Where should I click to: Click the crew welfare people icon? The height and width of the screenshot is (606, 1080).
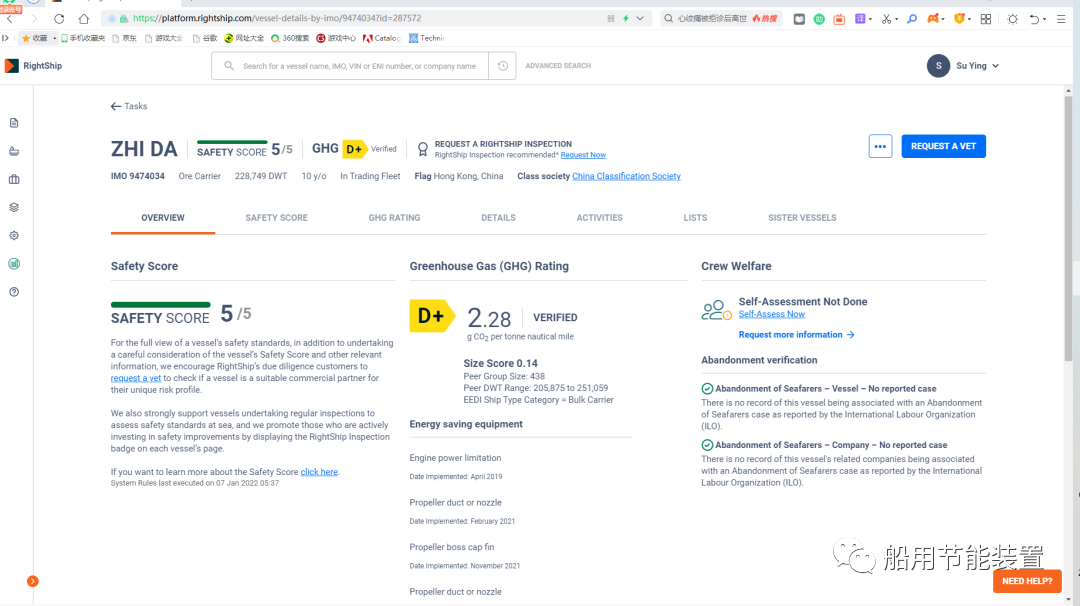[x=716, y=310]
